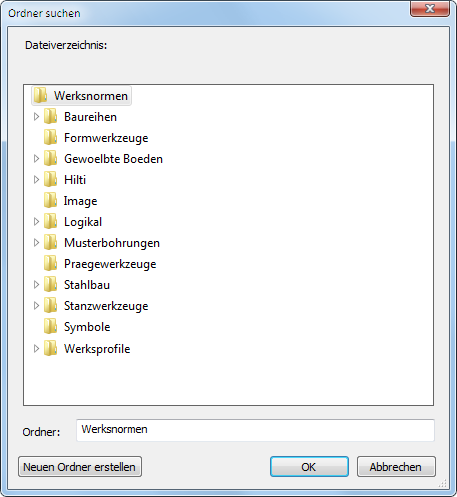Select the Praegewerkzeuge folder name

pyautogui.click(x=110, y=264)
